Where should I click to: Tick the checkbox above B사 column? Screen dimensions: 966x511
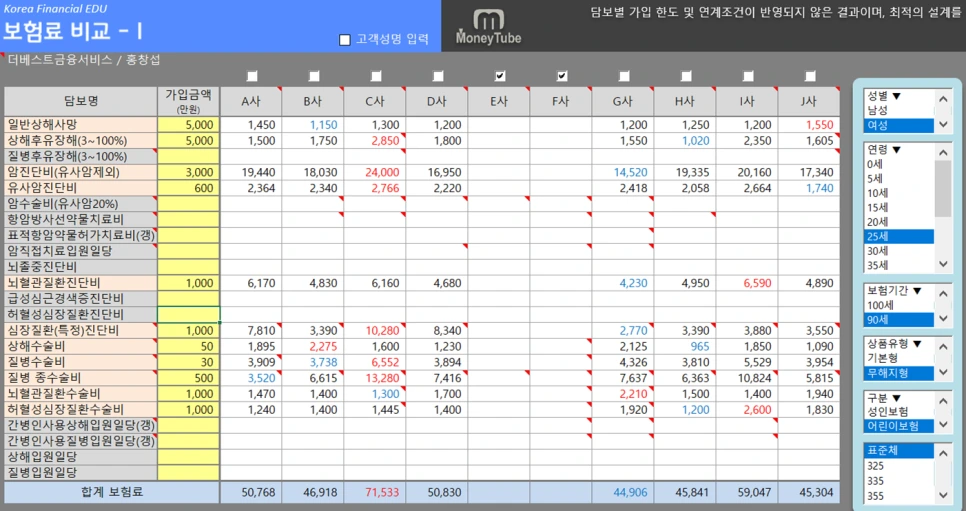[314, 76]
